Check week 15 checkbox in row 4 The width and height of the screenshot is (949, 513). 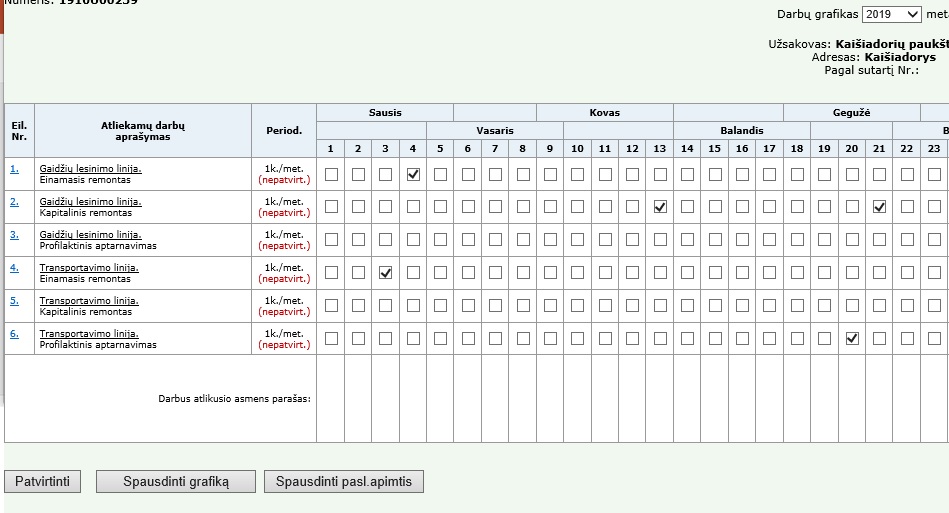coord(715,273)
